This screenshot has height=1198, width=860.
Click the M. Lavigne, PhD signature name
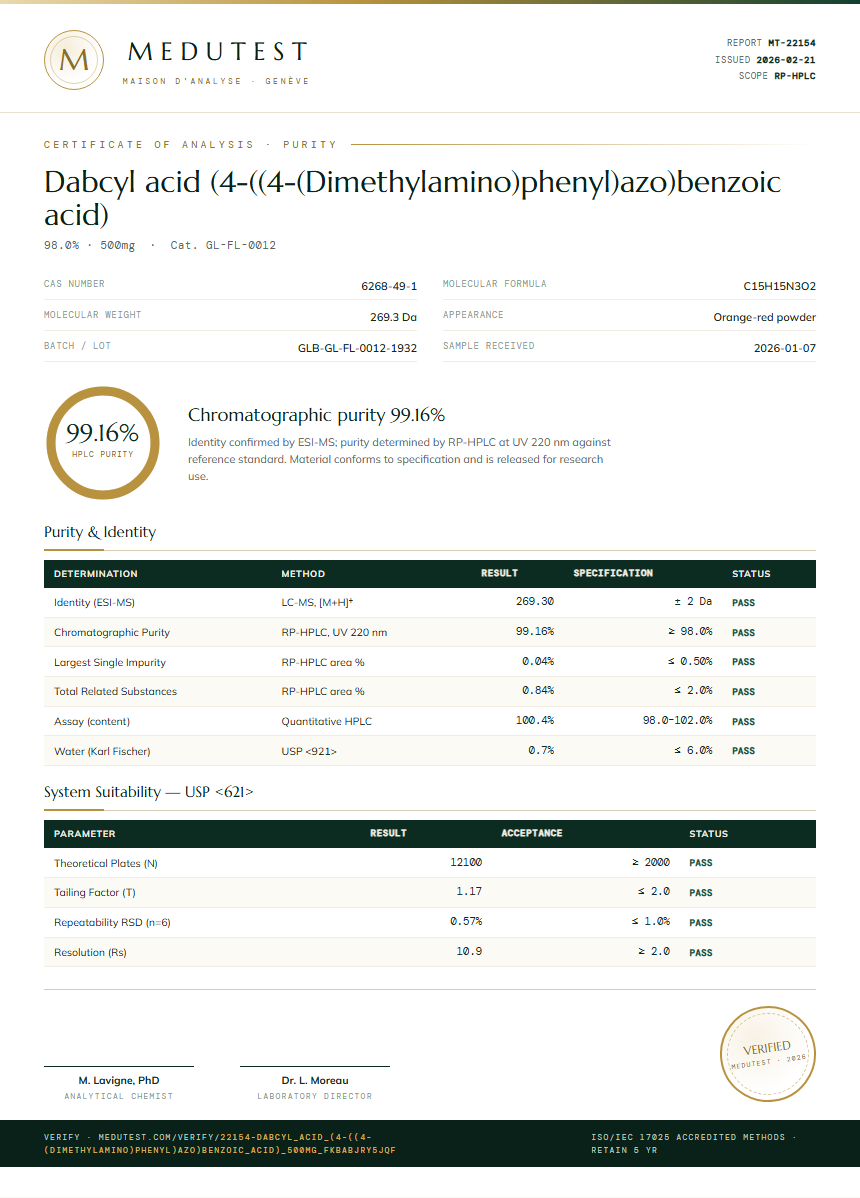click(x=118, y=1080)
